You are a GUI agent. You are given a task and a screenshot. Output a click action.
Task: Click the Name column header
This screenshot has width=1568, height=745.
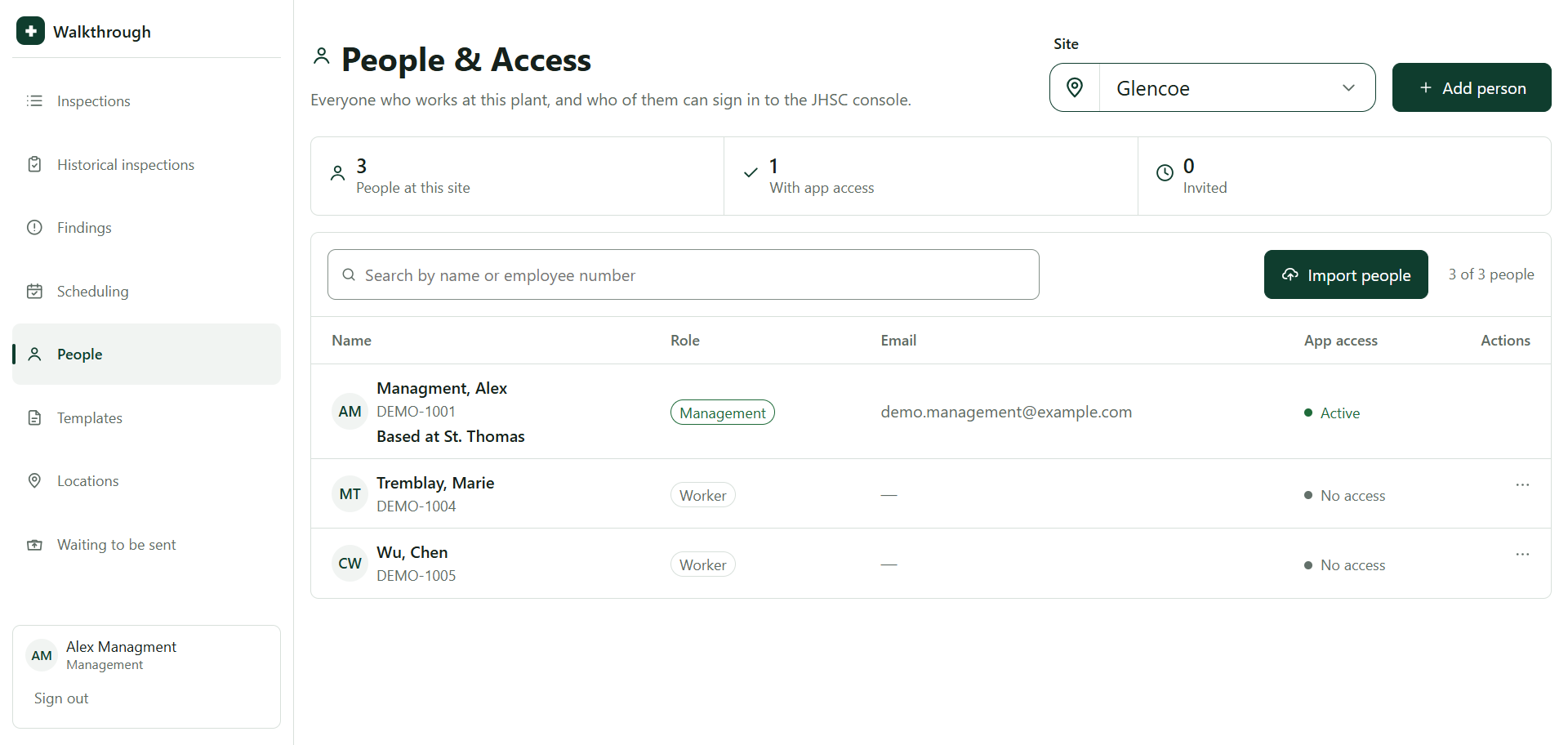pos(351,341)
